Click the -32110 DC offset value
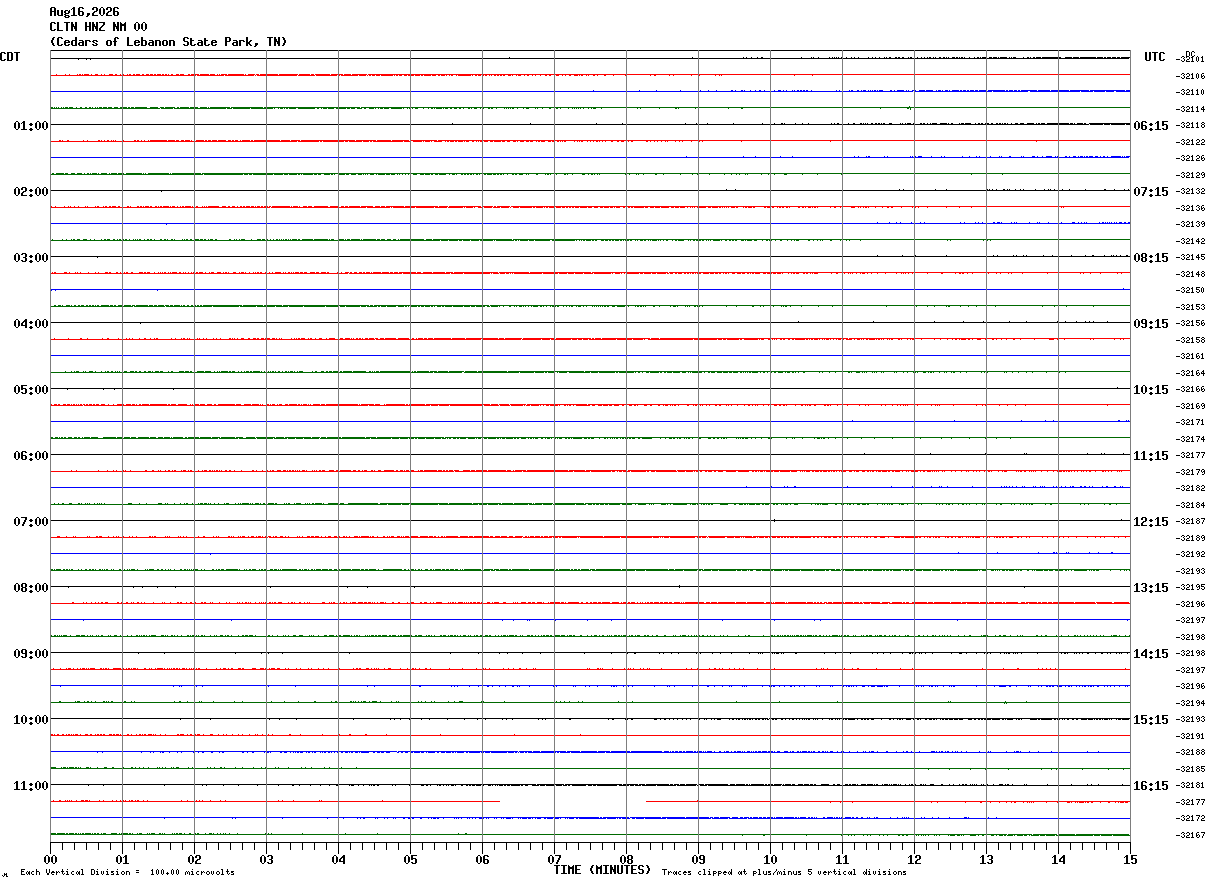This screenshot has width=1210, height=886. pos(1191,92)
